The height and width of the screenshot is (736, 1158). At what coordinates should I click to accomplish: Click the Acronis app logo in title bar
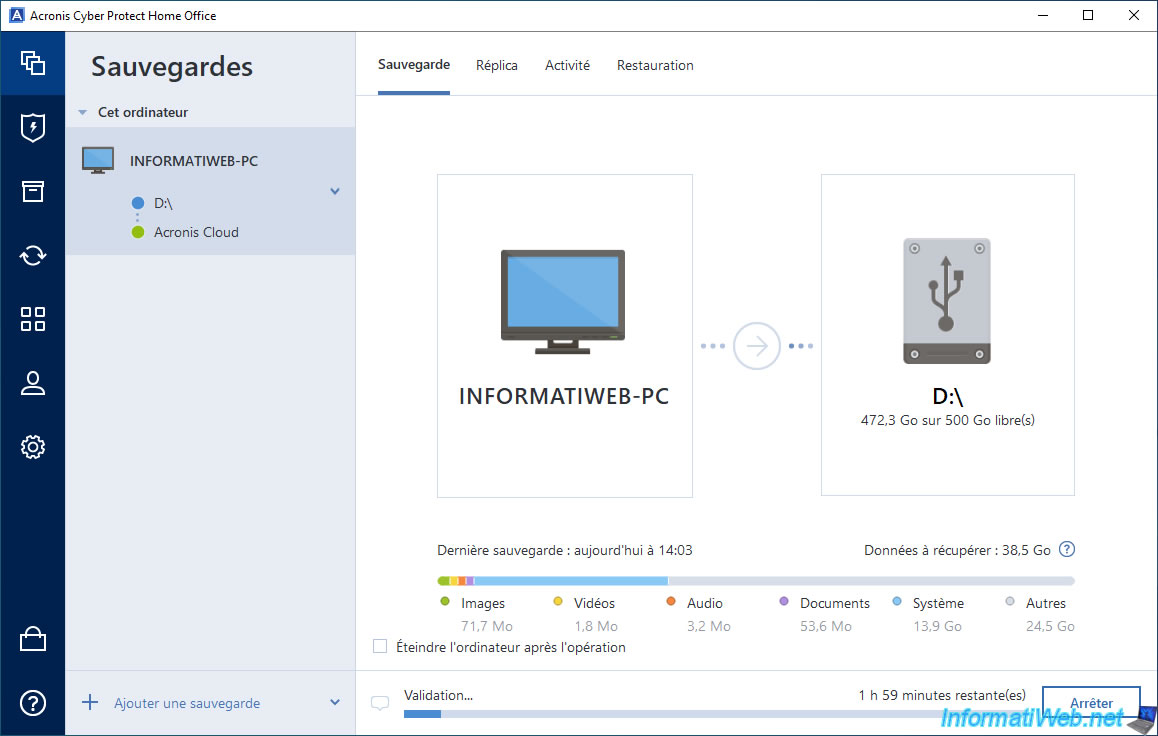click(x=16, y=16)
